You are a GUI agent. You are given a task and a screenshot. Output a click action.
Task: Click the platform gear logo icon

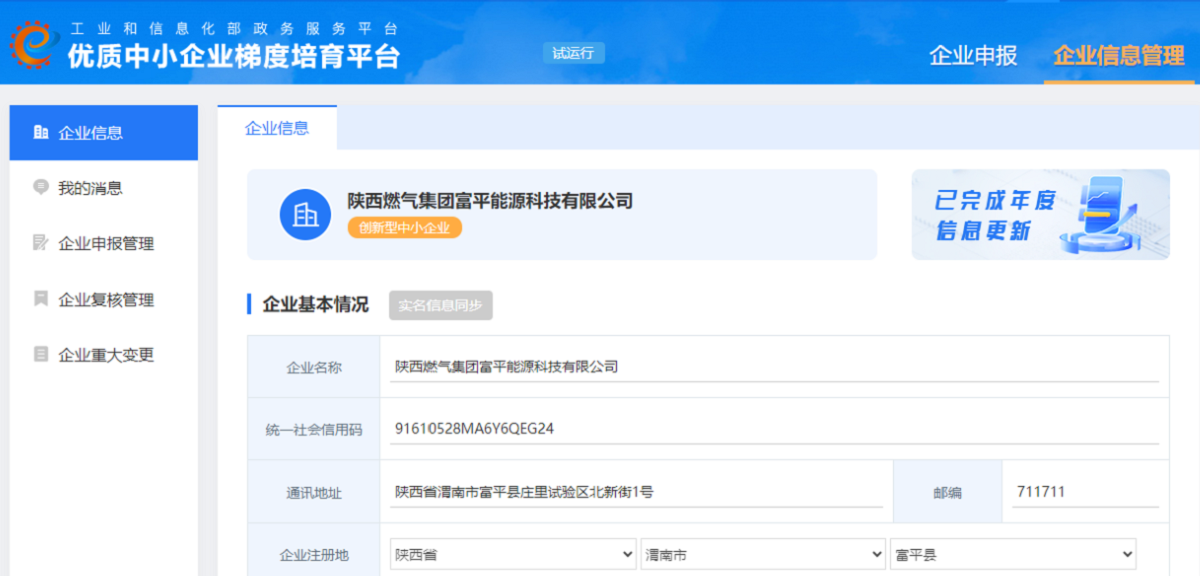(30, 44)
